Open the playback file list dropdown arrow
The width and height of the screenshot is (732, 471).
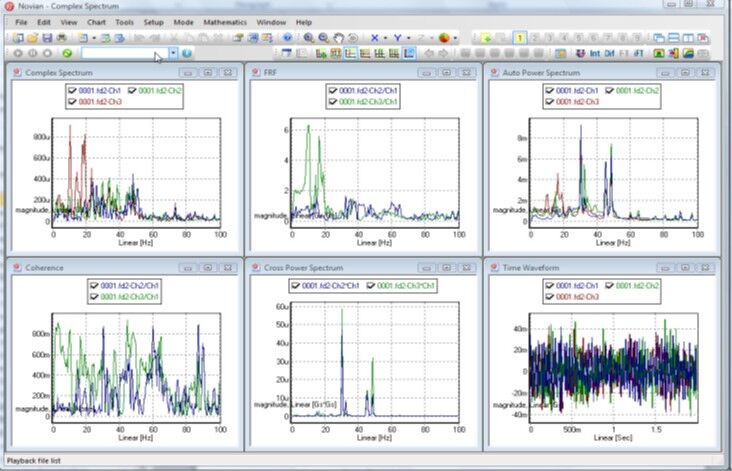pyautogui.click(x=173, y=53)
